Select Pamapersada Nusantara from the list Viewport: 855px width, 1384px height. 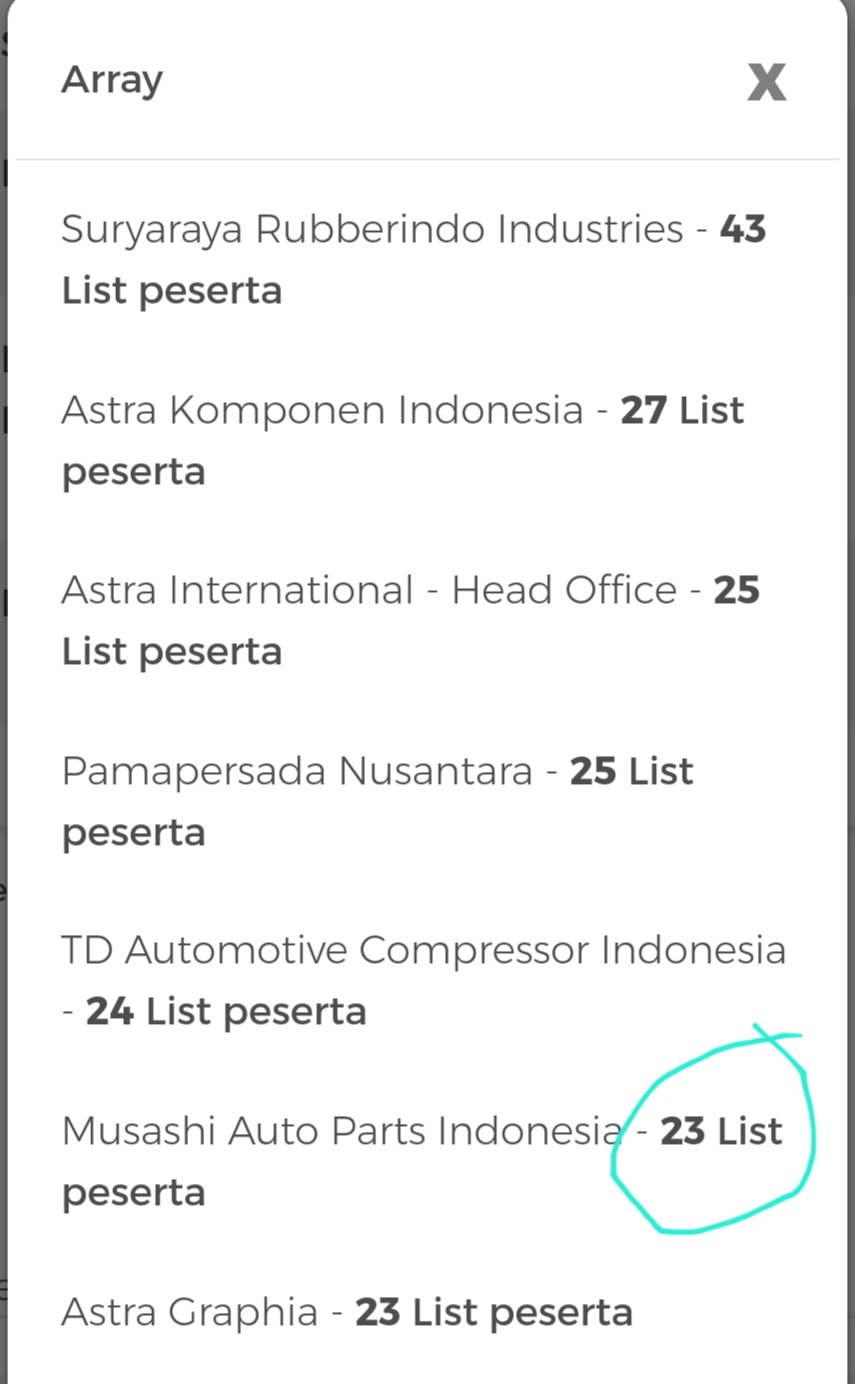(x=377, y=800)
